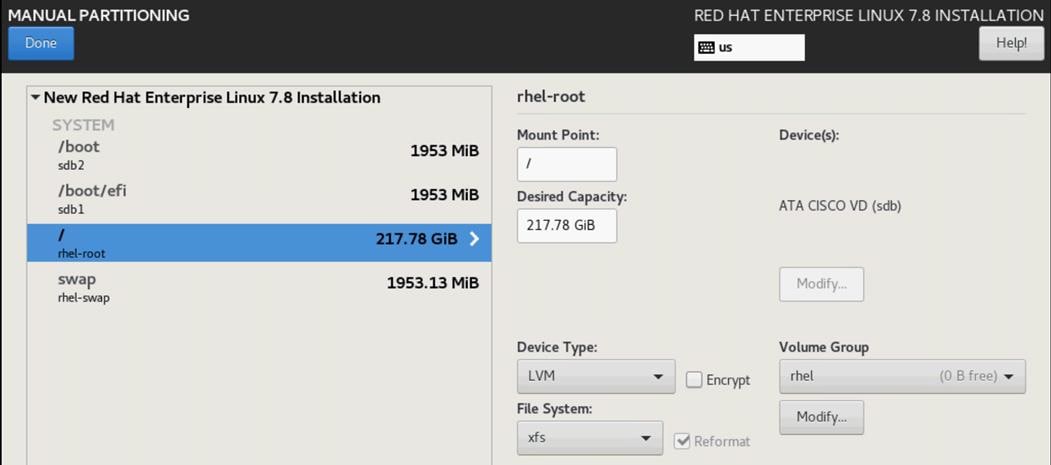
Task: Select the /boot partition row
Action: [259, 155]
